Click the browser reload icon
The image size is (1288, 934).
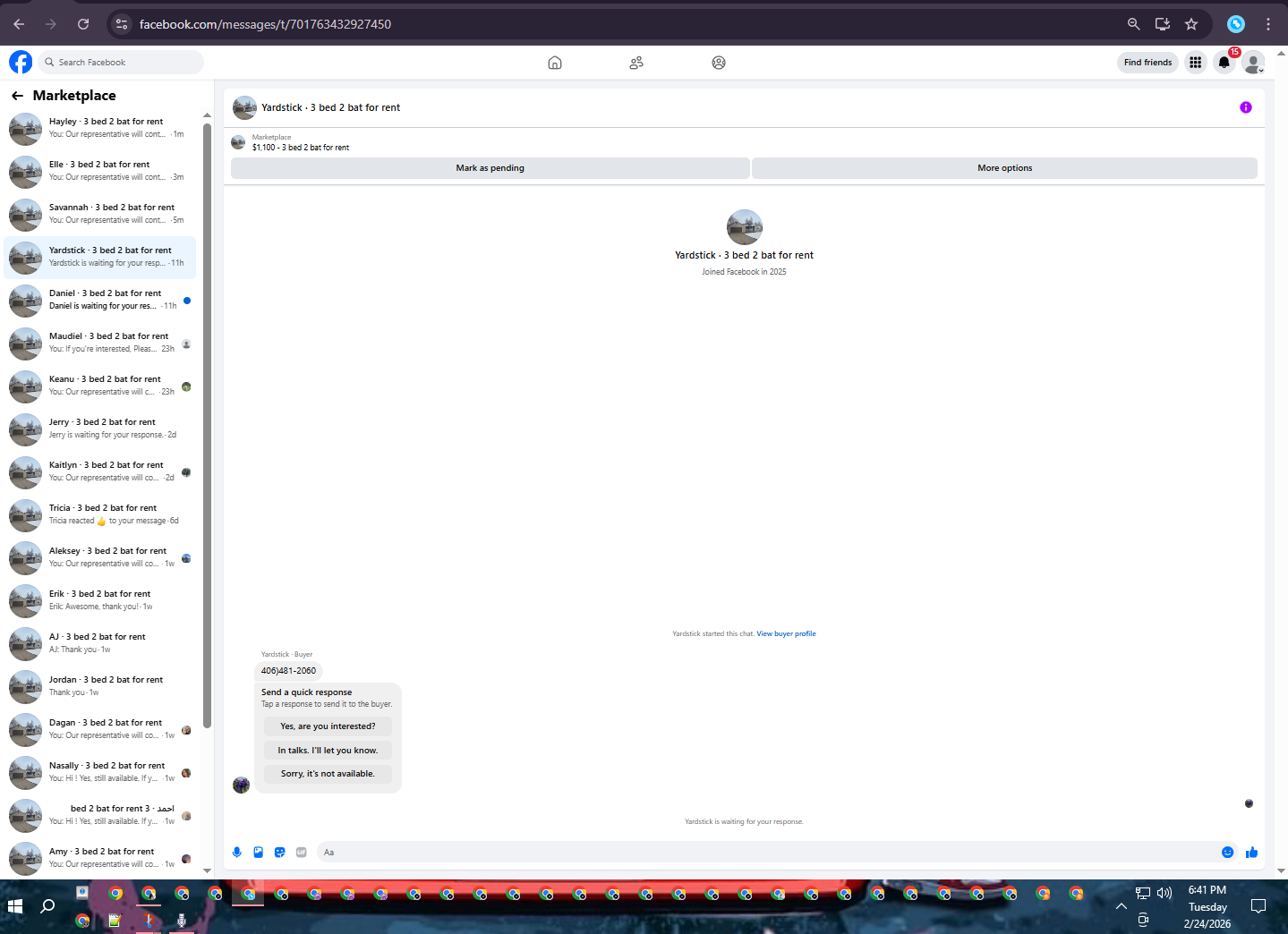[x=83, y=24]
